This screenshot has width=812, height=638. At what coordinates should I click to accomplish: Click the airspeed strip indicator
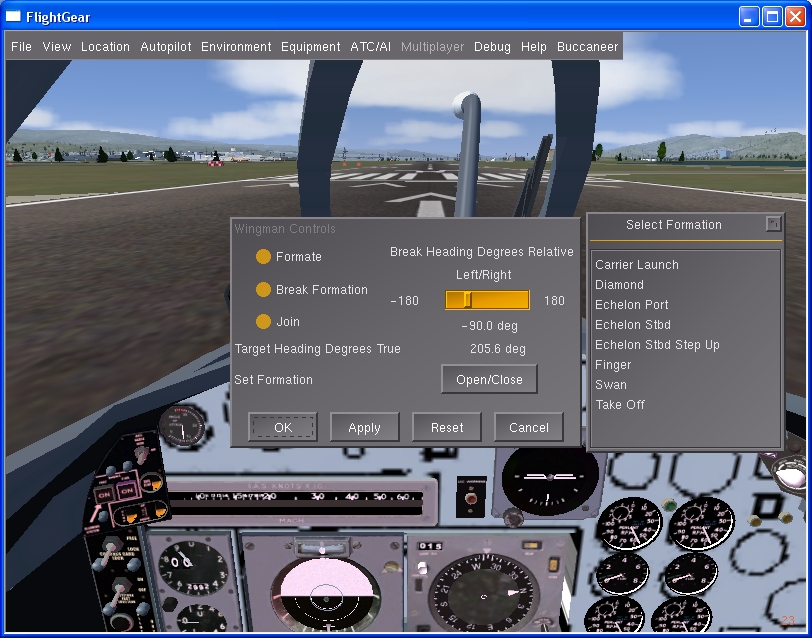click(x=297, y=503)
